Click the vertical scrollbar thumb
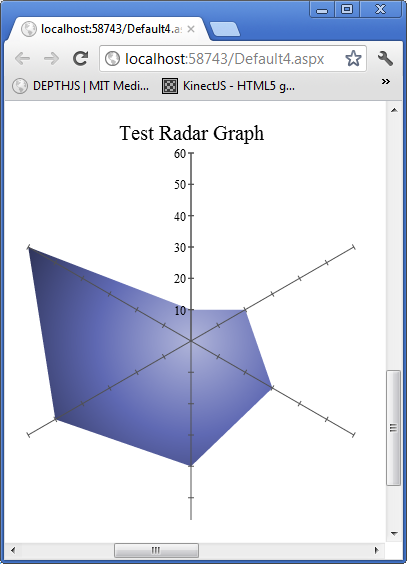The image size is (407, 564). (x=394, y=428)
